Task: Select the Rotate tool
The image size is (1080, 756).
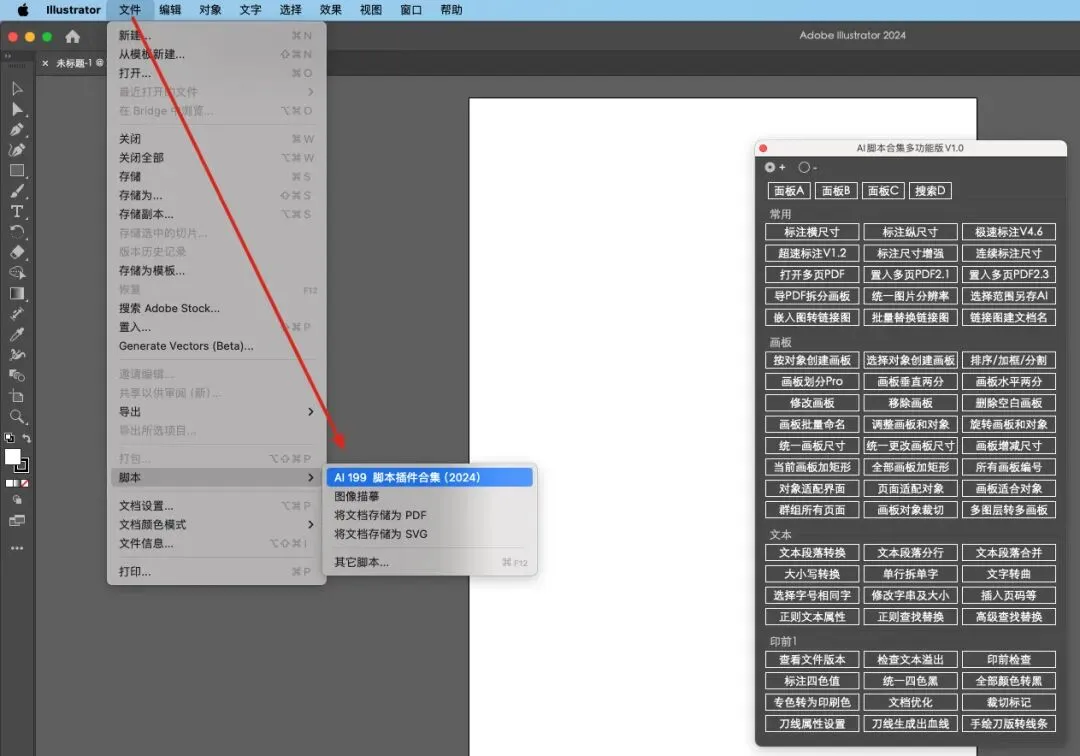Action: 17,232
